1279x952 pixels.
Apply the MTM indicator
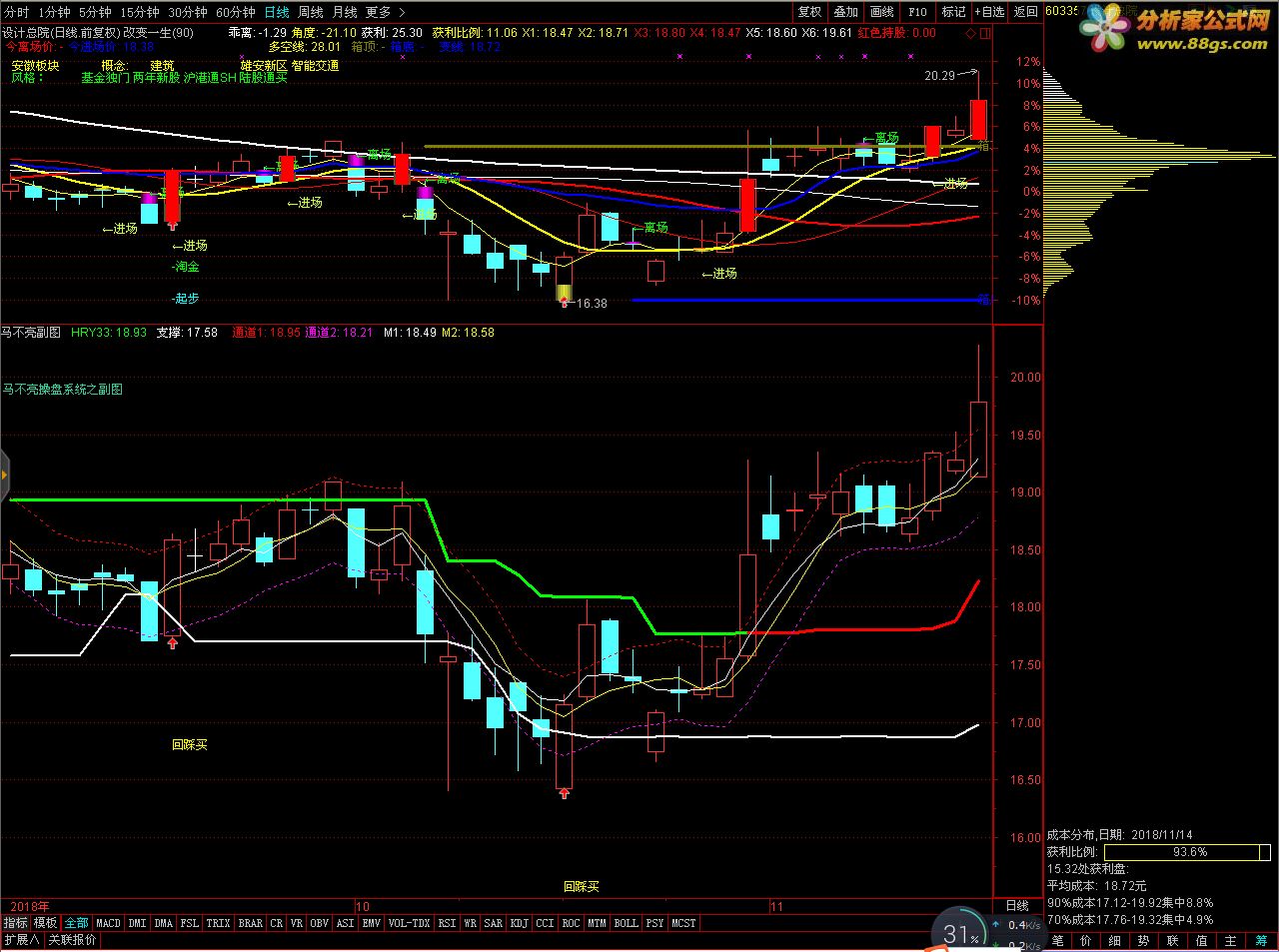tap(598, 923)
